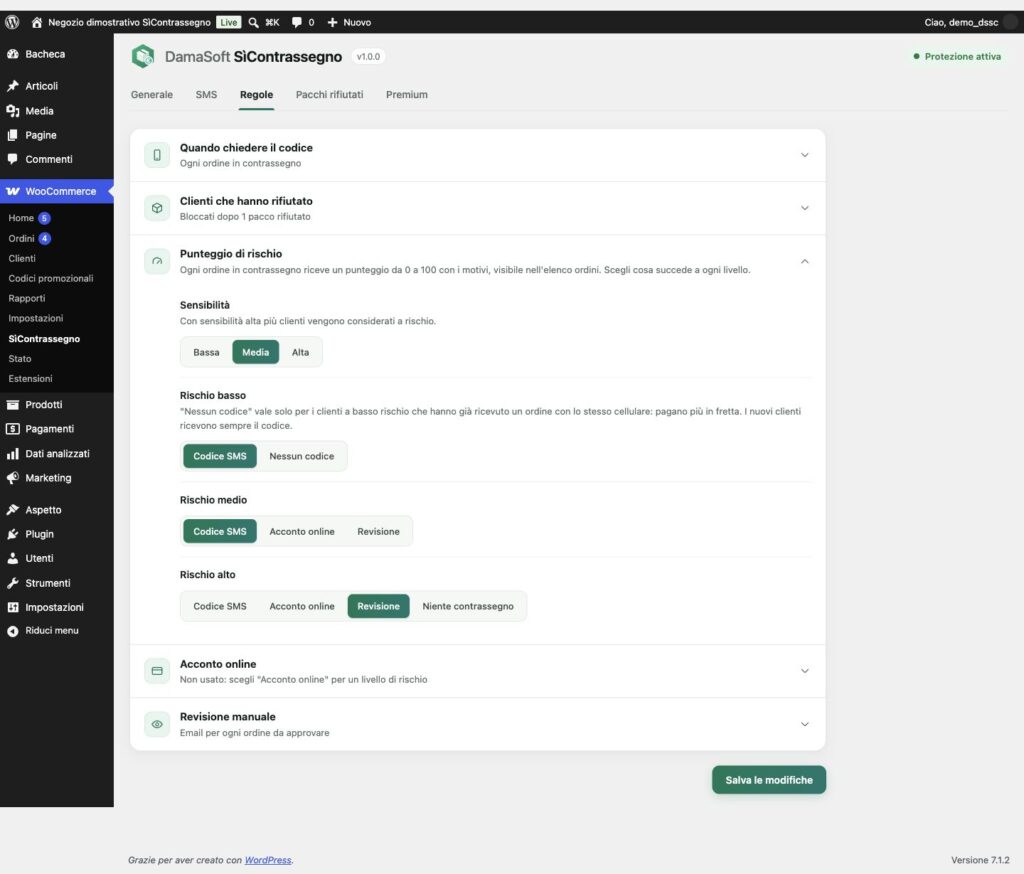
Task: Open Codici promozionali submenu item
Action: pyautogui.click(x=51, y=278)
